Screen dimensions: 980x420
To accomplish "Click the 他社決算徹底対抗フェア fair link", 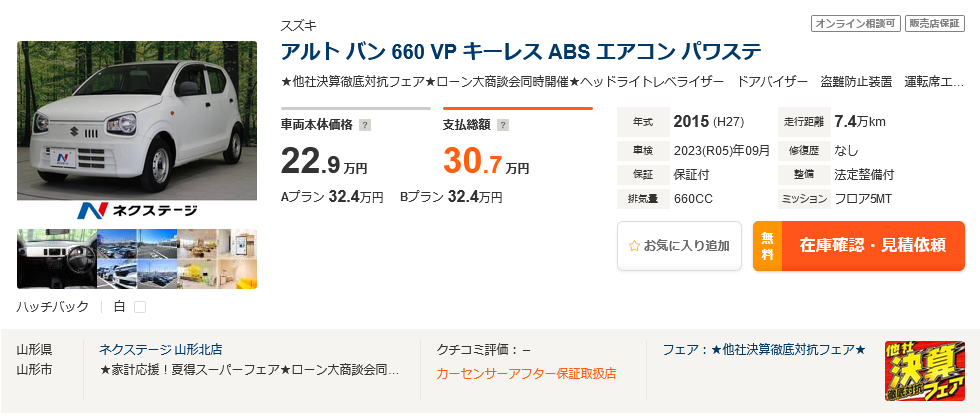I will [x=764, y=349].
